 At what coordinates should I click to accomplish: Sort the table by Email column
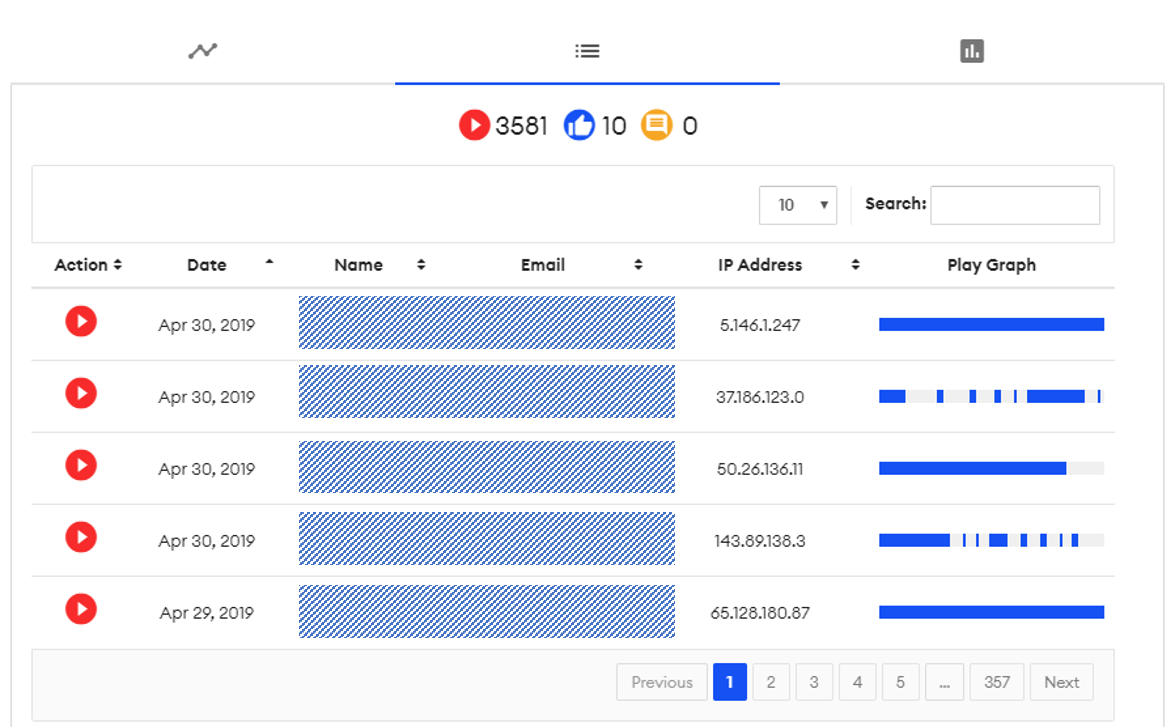tap(543, 265)
